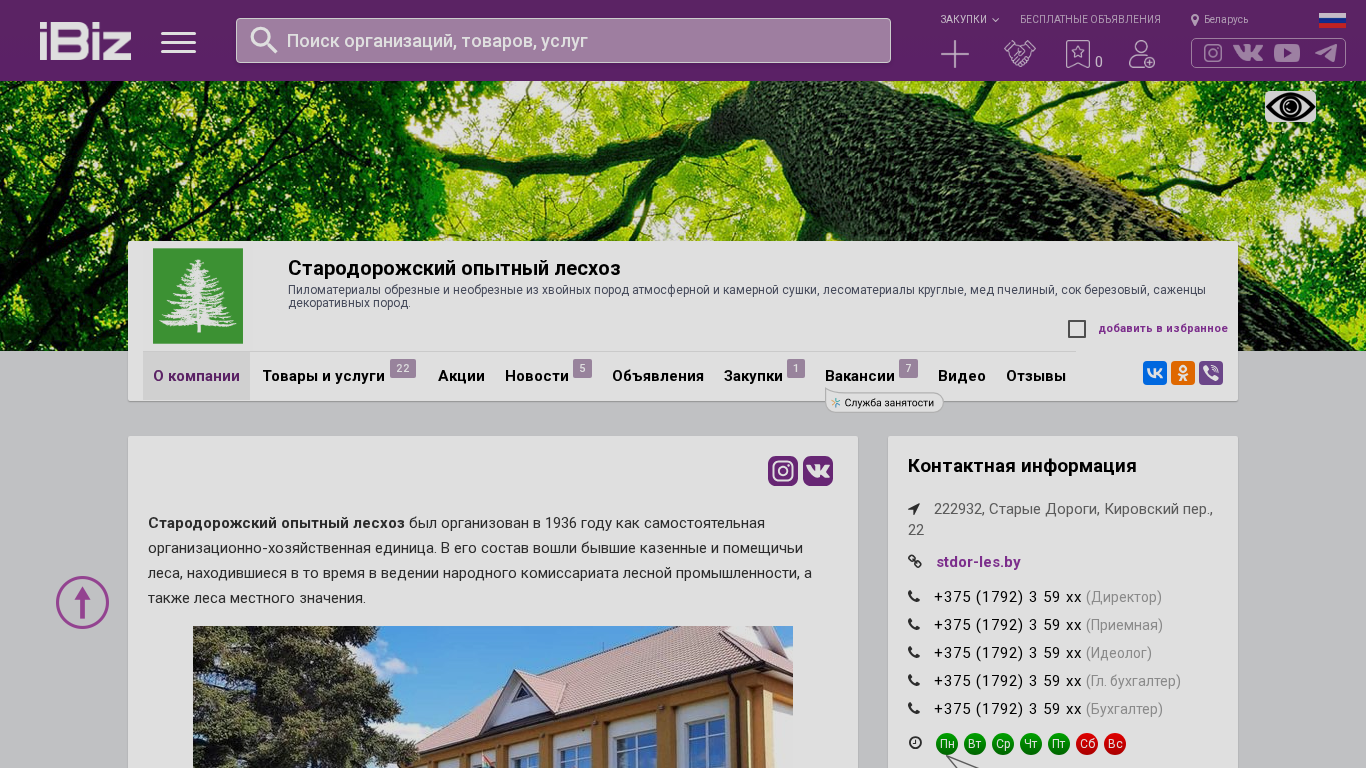Open iBiz Instagram in header
Screen dimensions: 1366x768
[1213, 53]
